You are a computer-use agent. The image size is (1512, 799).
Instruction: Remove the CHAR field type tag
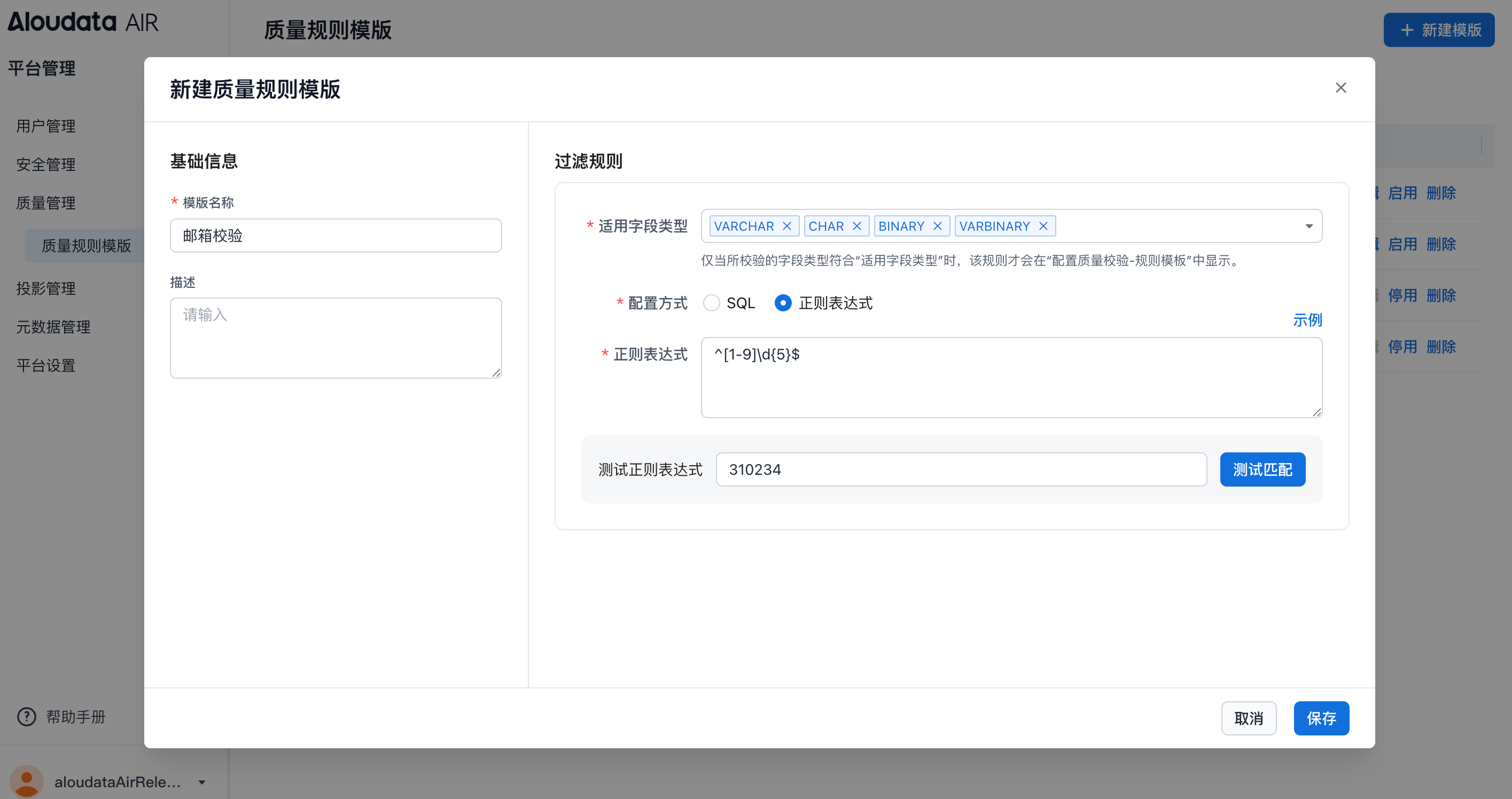(x=858, y=225)
